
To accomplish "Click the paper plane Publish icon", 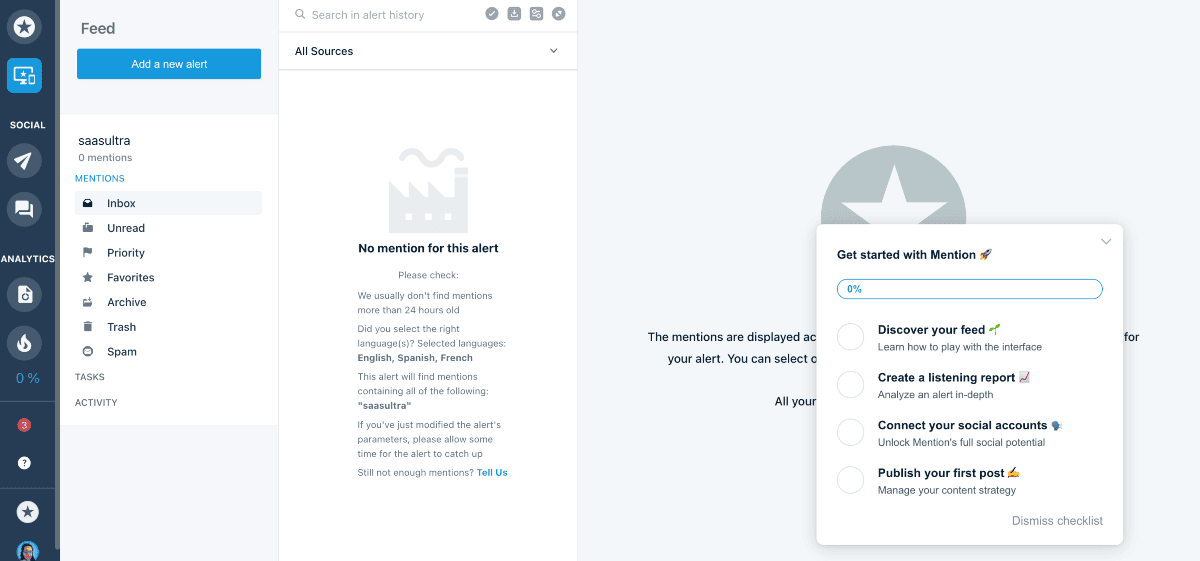I will click(x=24, y=160).
